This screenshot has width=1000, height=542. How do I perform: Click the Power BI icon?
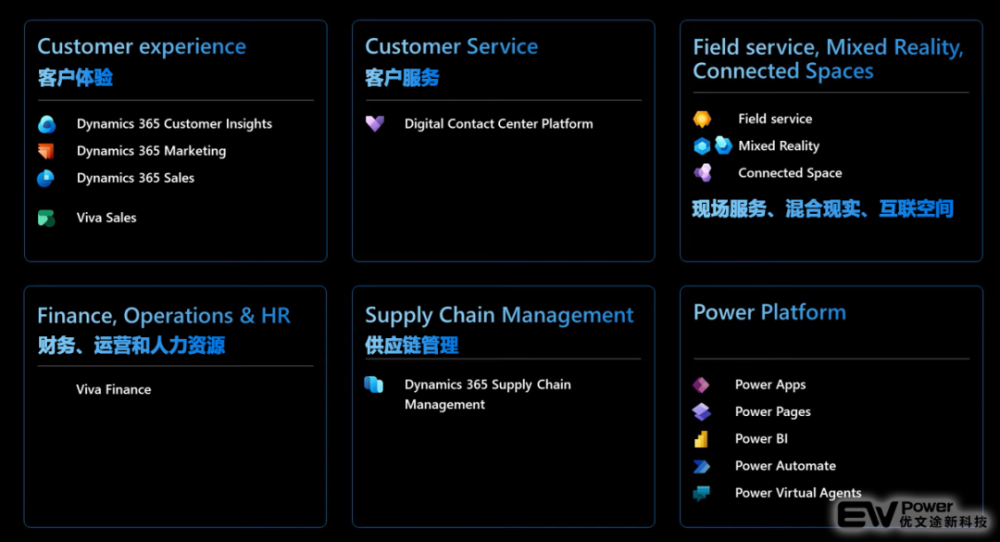pos(701,439)
